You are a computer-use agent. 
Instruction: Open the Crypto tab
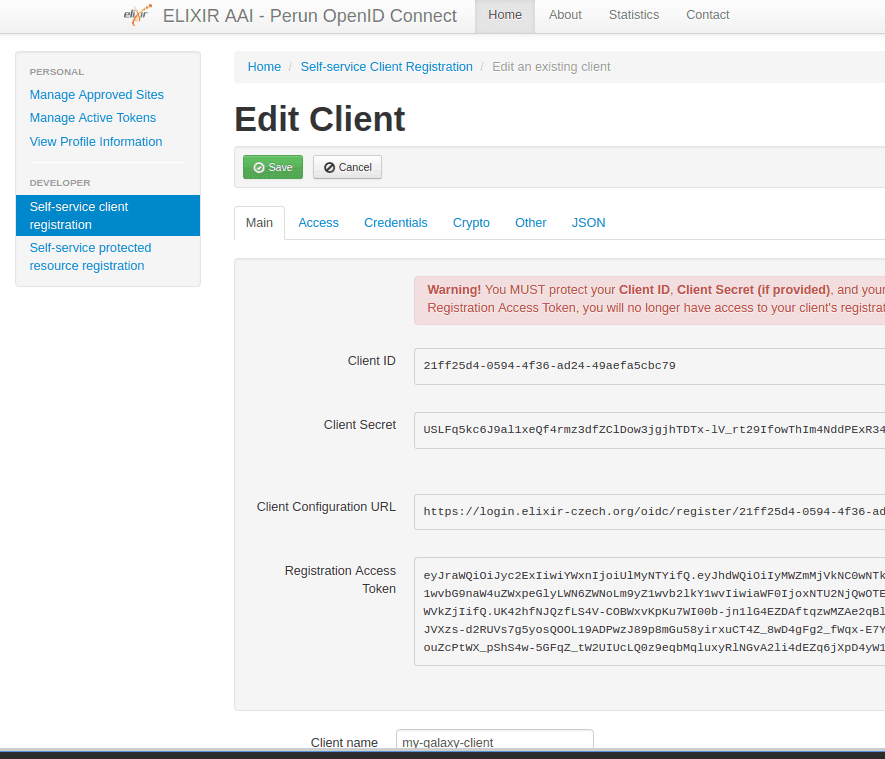[471, 223]
